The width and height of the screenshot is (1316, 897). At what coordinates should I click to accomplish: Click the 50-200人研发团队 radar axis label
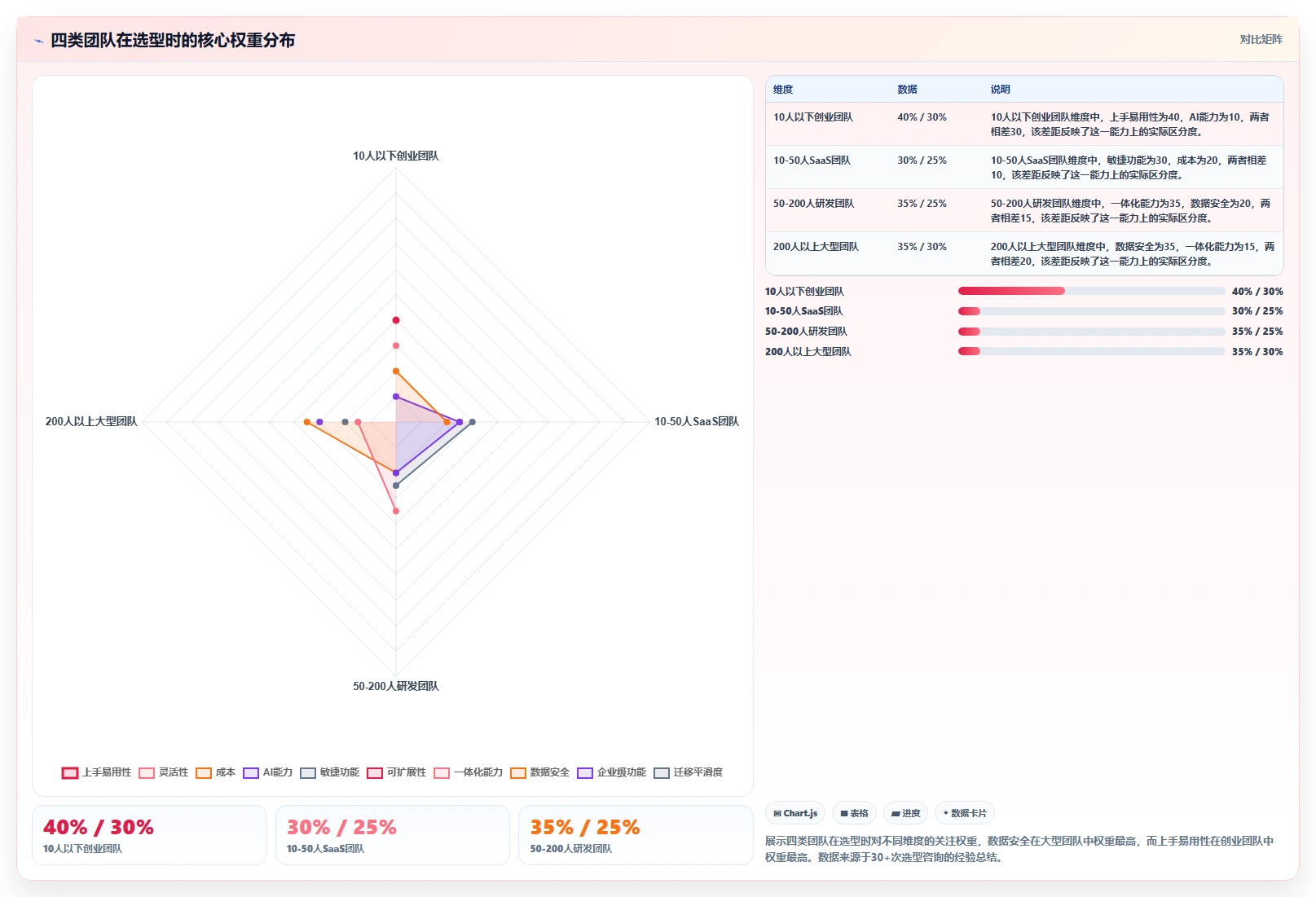point(396,686)
